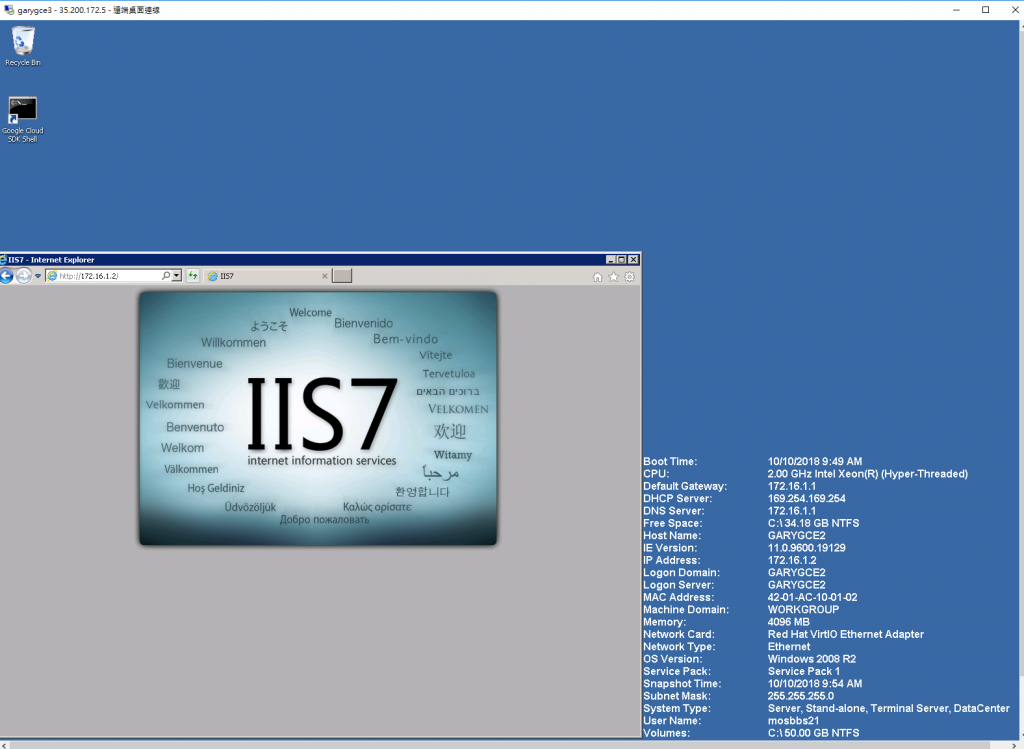This screenshot has width=1024, height=749.
Task: Open the Google Cloud SDK Shell shortcut
Action: tap(22, 120)
